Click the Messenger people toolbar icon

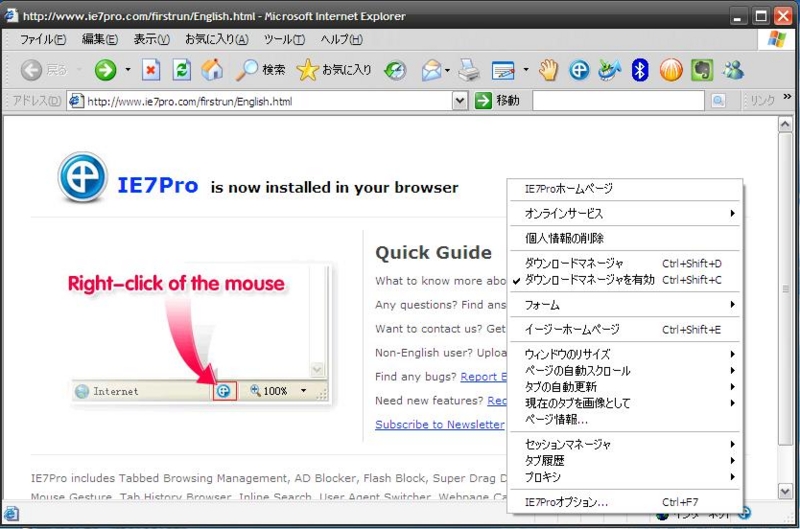[x=733, y=70]
